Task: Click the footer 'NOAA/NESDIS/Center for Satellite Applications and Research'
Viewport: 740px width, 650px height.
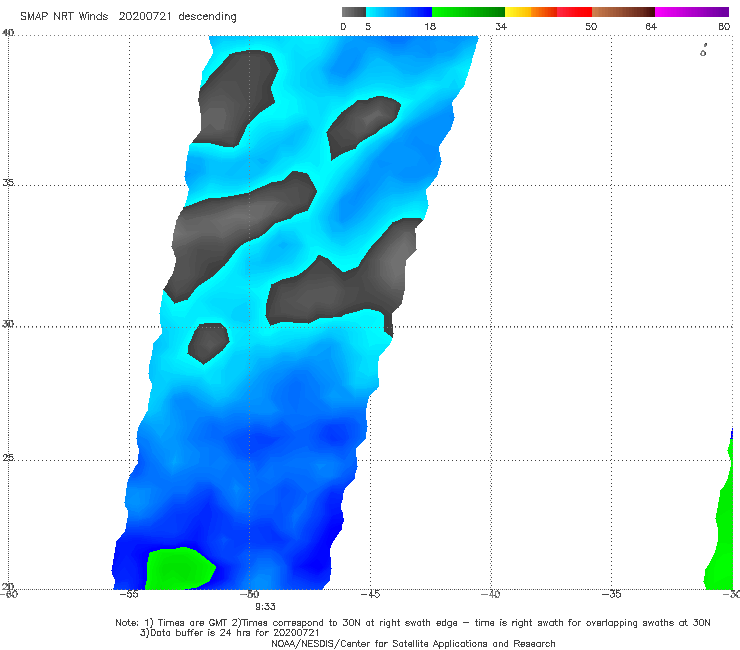Action: [x=413, y=644]
